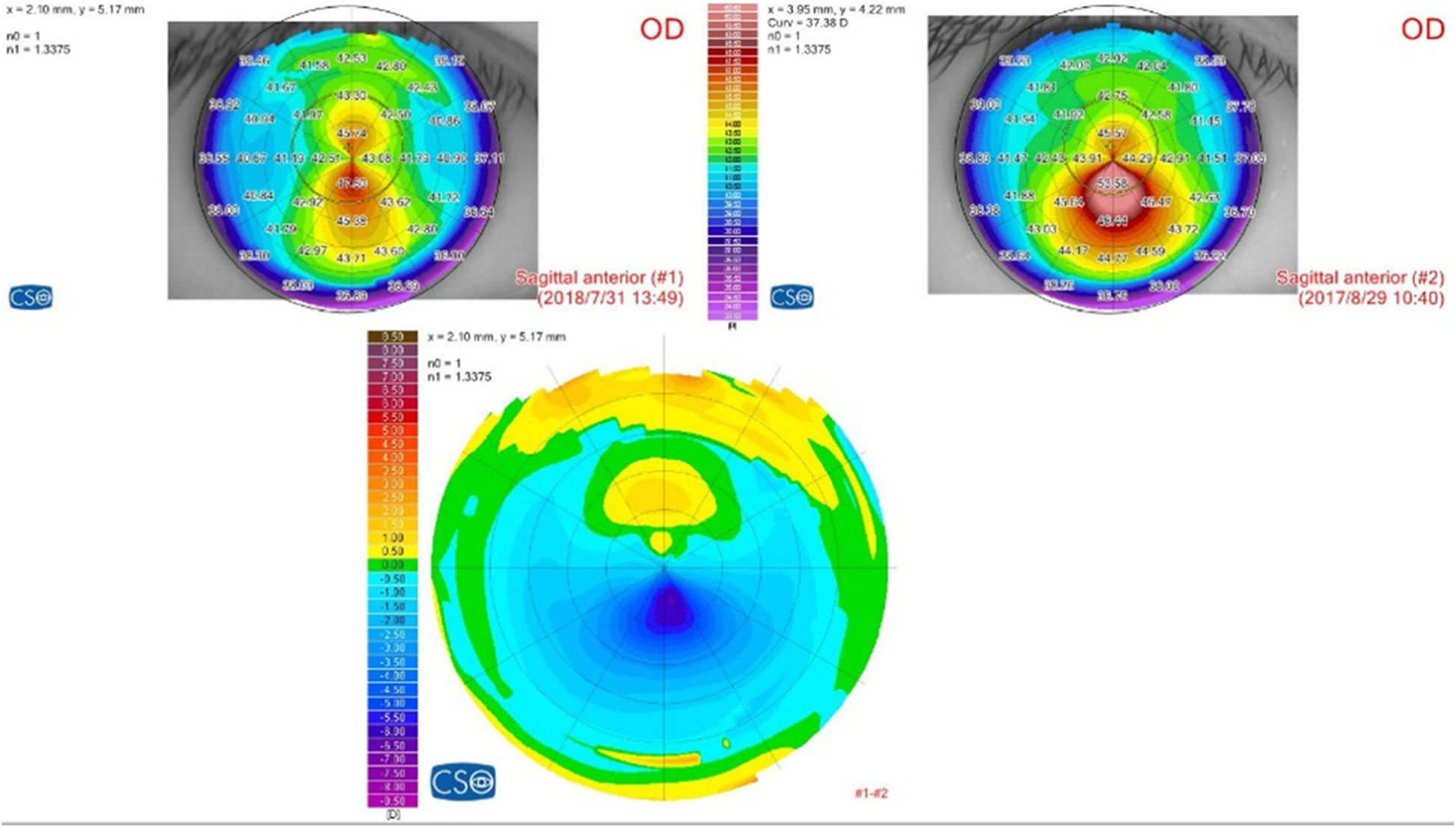Click the 43.30 value on map #1
Screen dimensions: 1456x828
pos(352,96)
